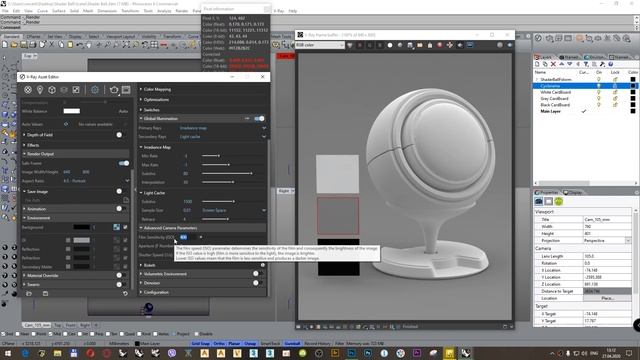This screenshot has height=360, width=640.
Task: Click the load settings folder icon in Asset Editor
Action: 29,293
